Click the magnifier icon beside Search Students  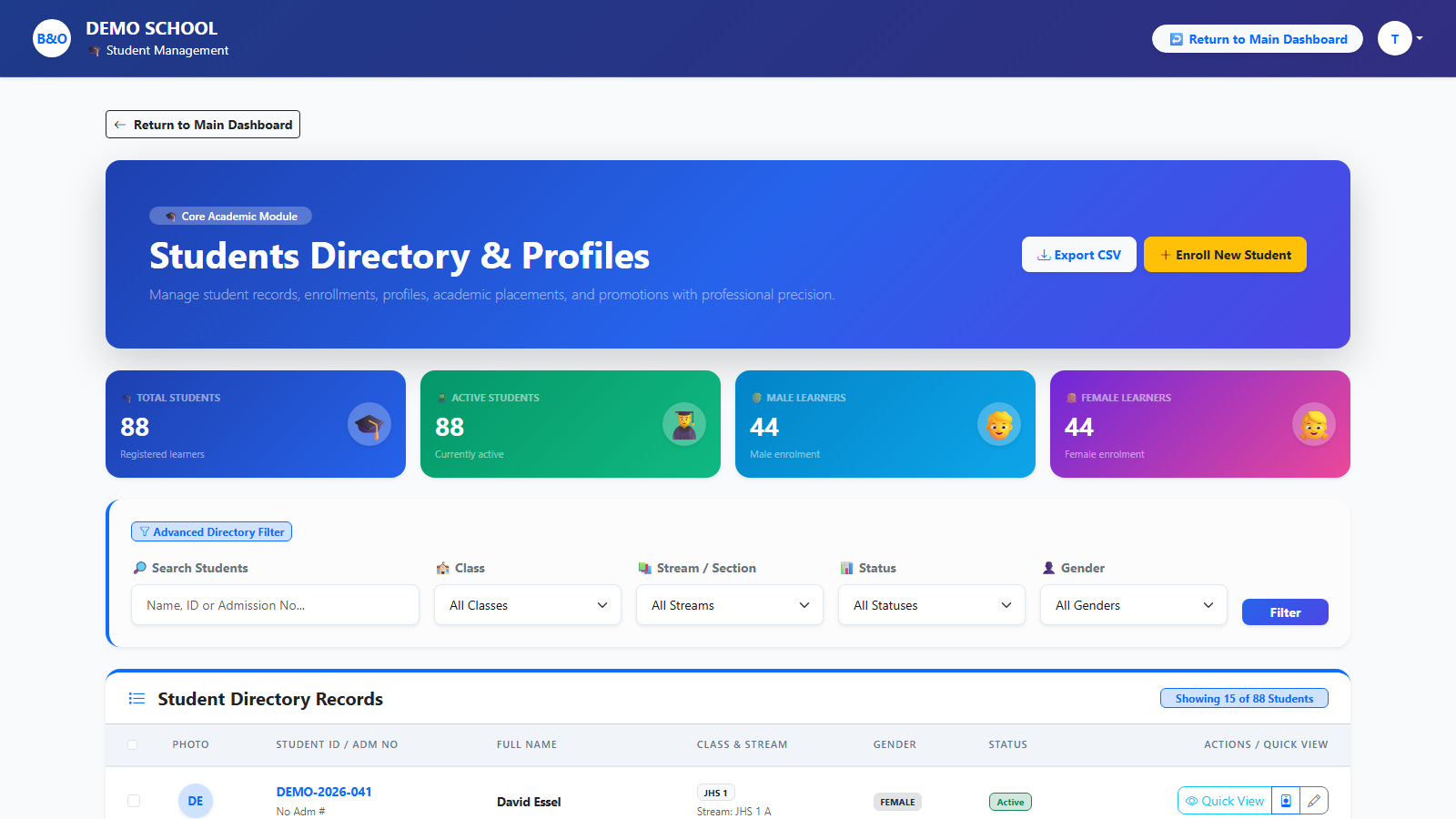coord(139,568)
